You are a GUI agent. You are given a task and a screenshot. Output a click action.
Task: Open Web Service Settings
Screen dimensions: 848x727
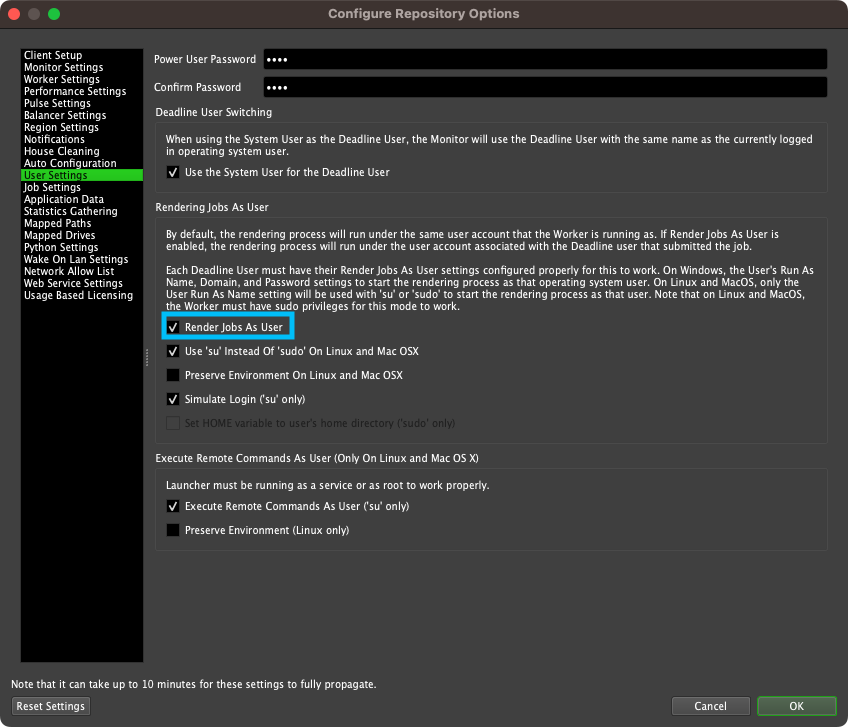click(82, 283)
